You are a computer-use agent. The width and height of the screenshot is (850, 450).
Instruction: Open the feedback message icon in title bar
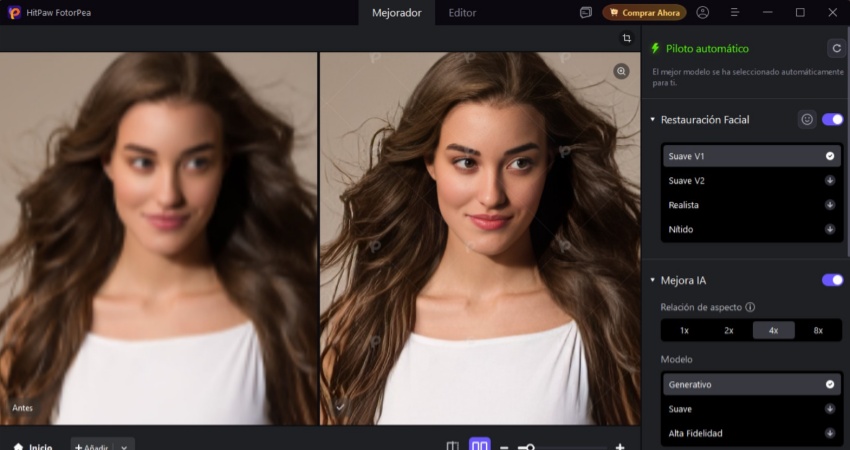[x=585, y=12]
